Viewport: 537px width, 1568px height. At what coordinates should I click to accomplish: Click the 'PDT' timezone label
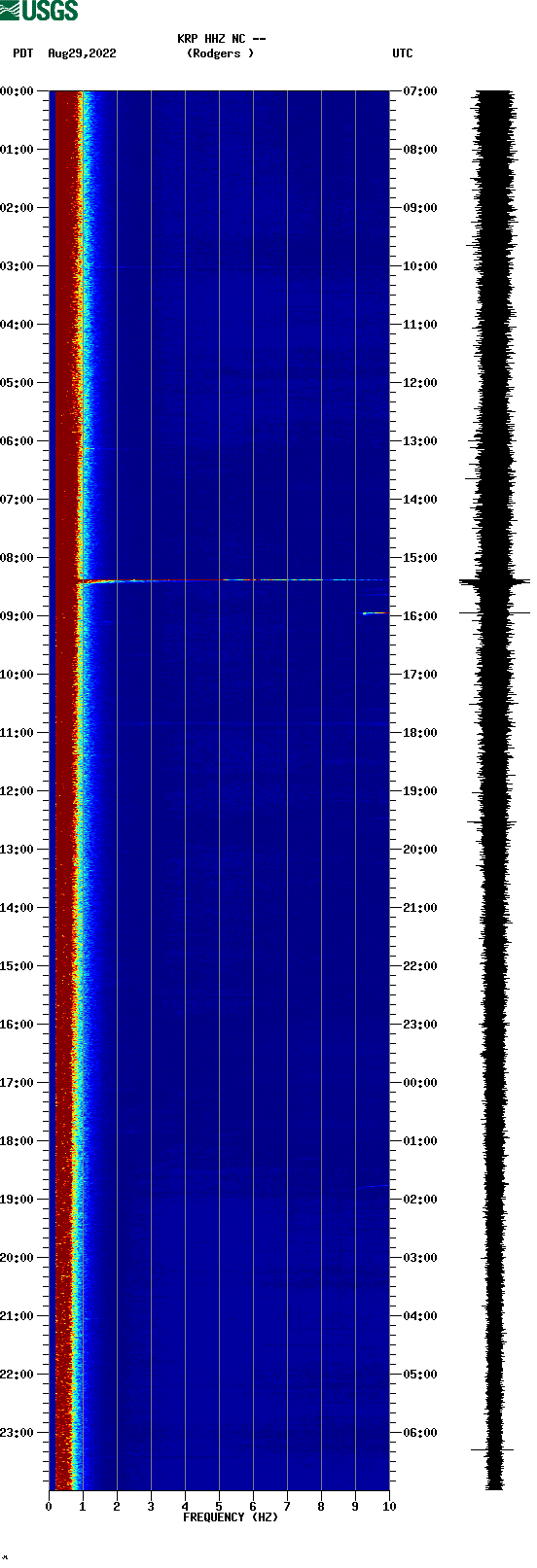pyautogui.click(x=22, y=53)
